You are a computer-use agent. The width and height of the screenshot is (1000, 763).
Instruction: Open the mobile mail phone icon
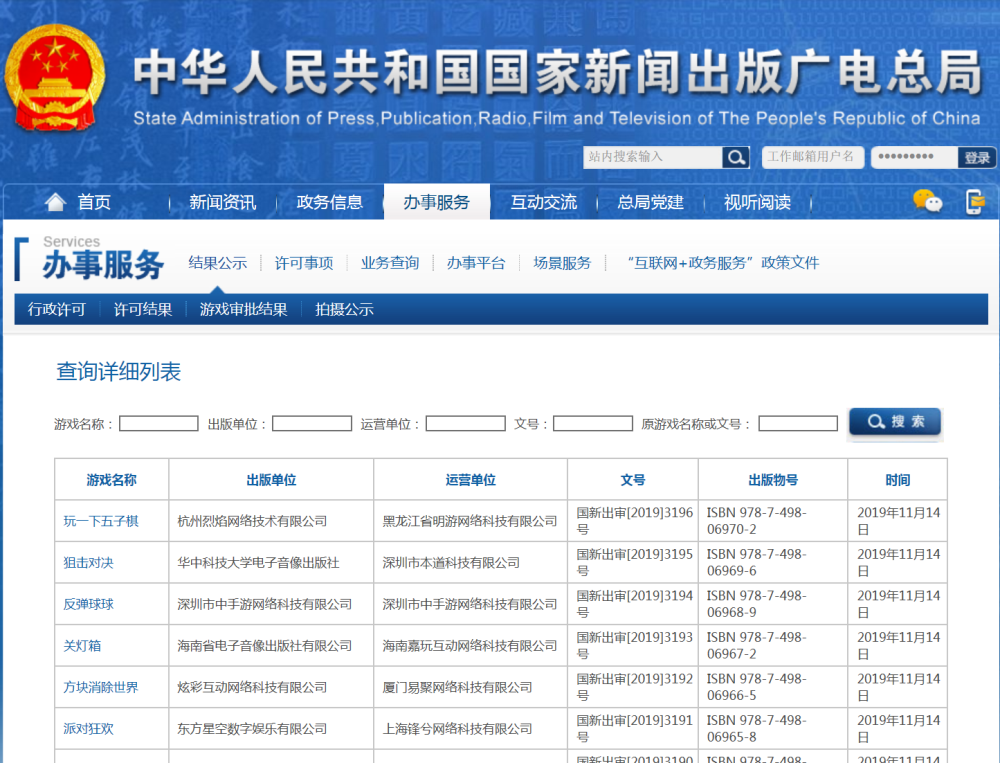(x=974, y=202)
